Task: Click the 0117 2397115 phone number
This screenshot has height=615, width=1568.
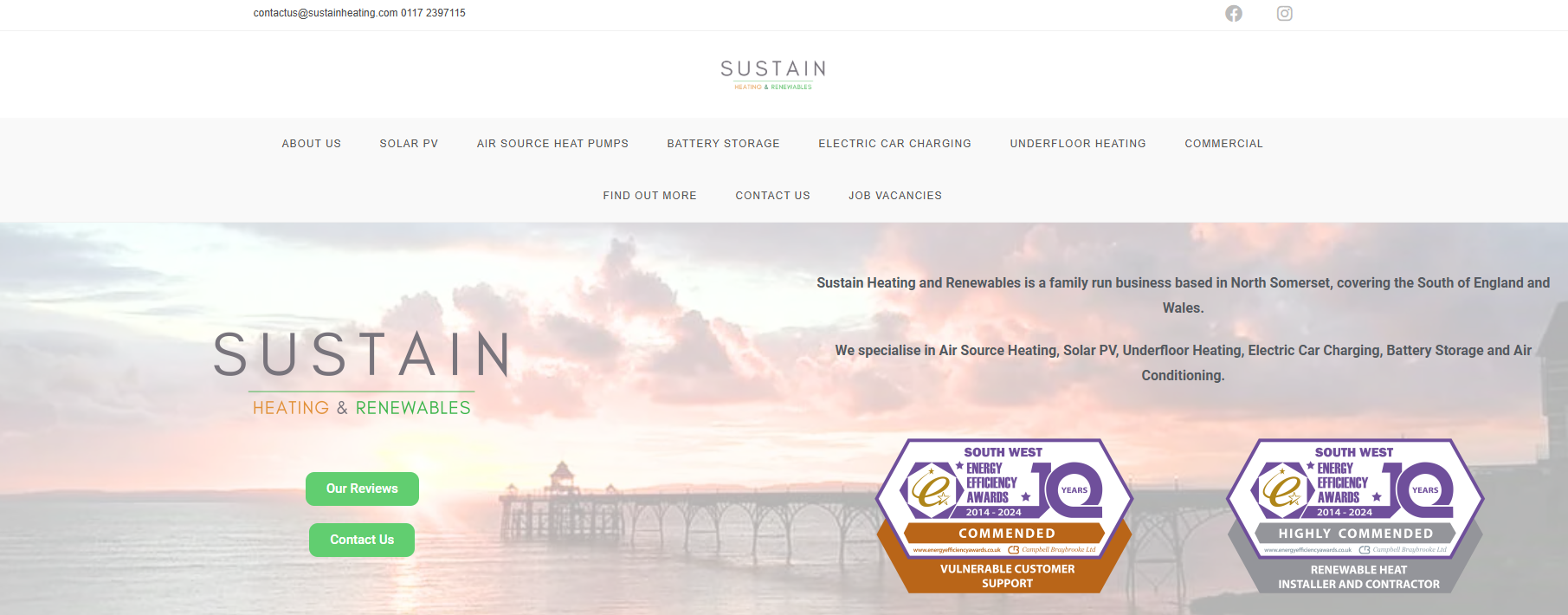Action: (x=433, y=13)
